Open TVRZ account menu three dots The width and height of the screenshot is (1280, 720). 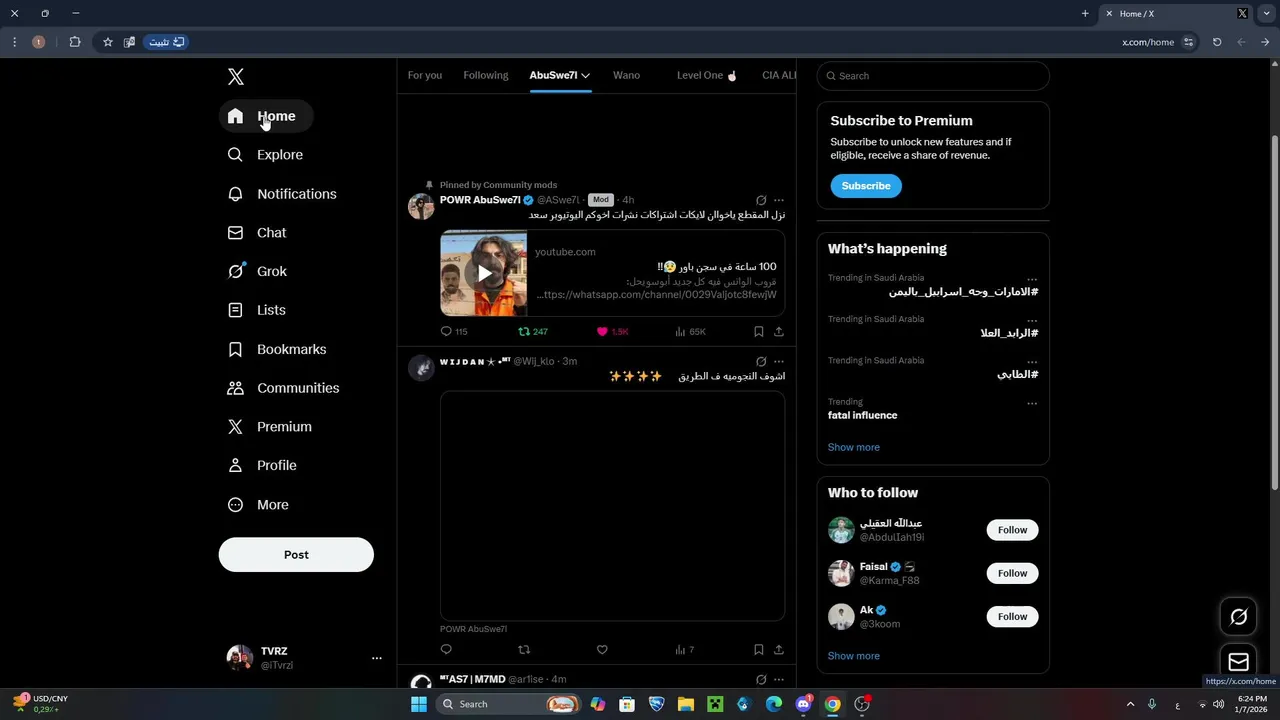(x=377, y=658)
